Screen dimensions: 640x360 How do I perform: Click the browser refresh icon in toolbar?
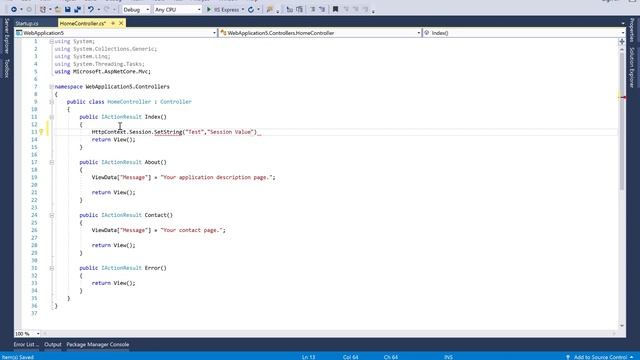tap(251, 9)
